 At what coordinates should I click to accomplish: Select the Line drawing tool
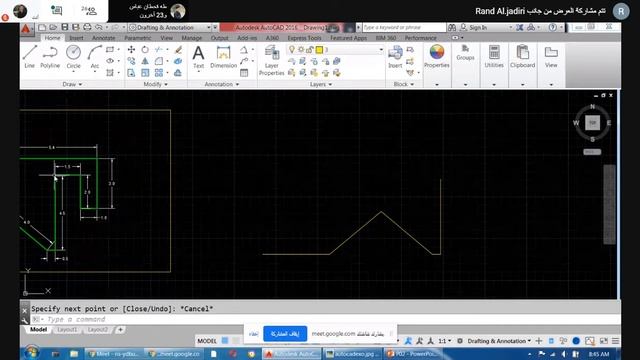click(x=30, y=56)
